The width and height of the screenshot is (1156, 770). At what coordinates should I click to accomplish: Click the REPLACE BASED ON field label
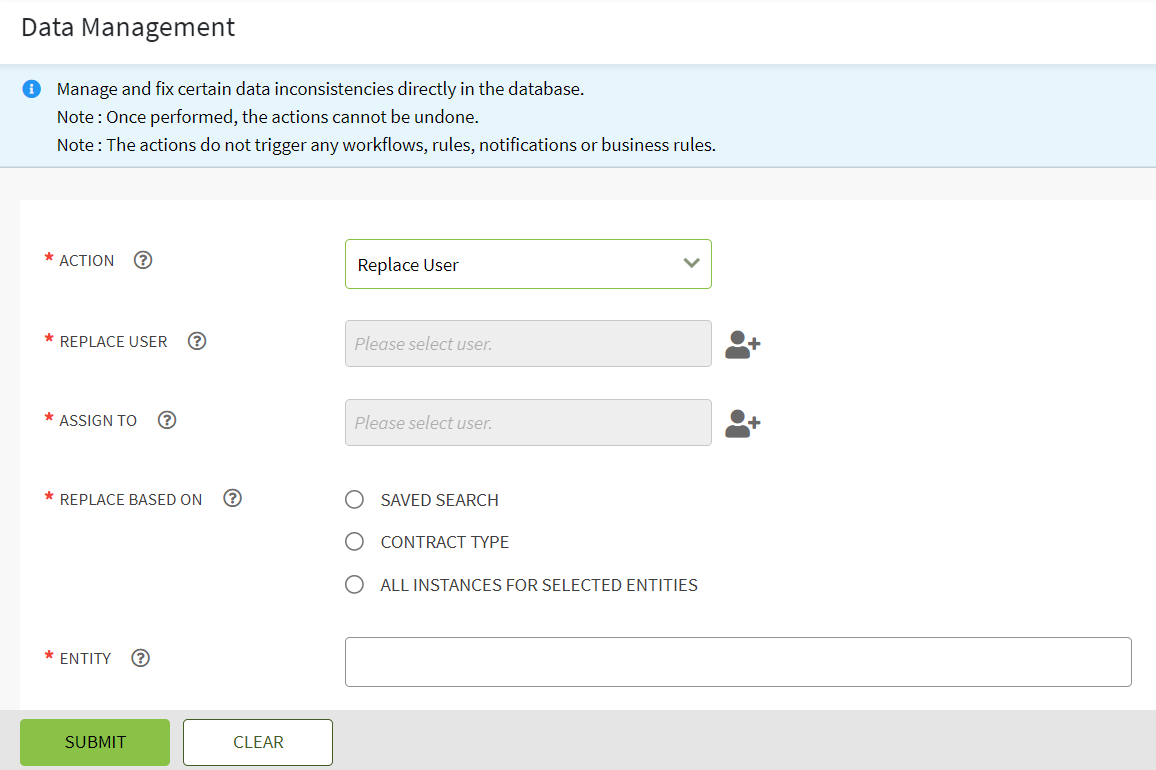coord(131,500)
